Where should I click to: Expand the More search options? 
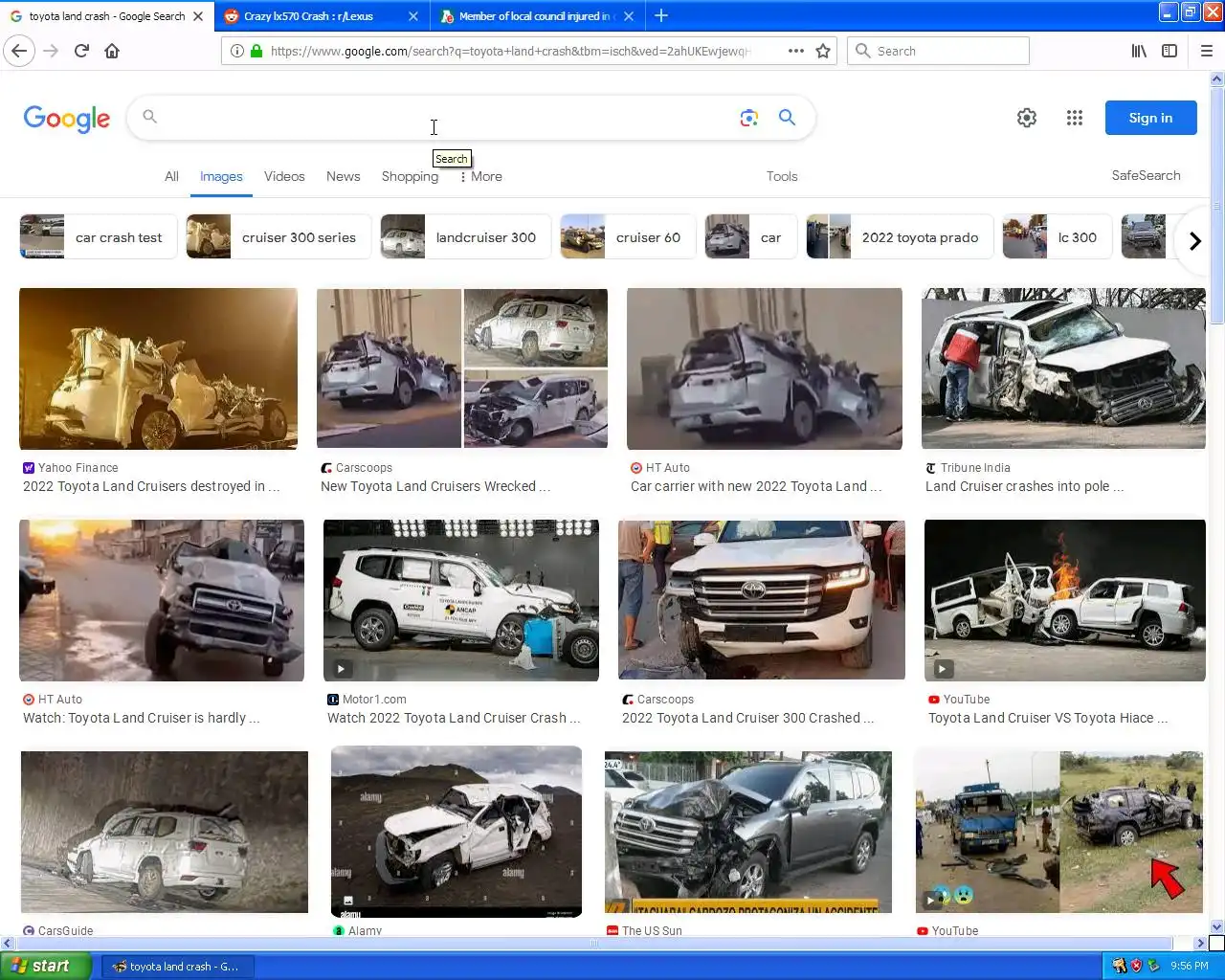coord(480,176)
